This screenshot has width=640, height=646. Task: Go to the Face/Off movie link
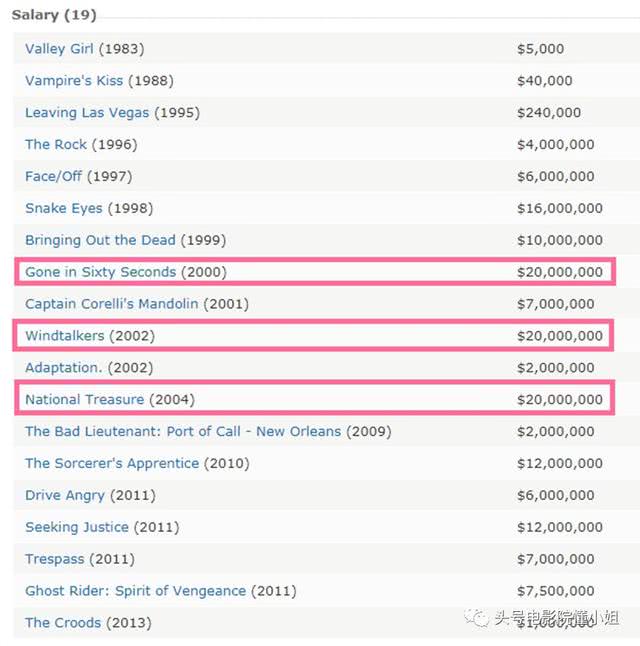pyautogui.click(x=54, y=177)
